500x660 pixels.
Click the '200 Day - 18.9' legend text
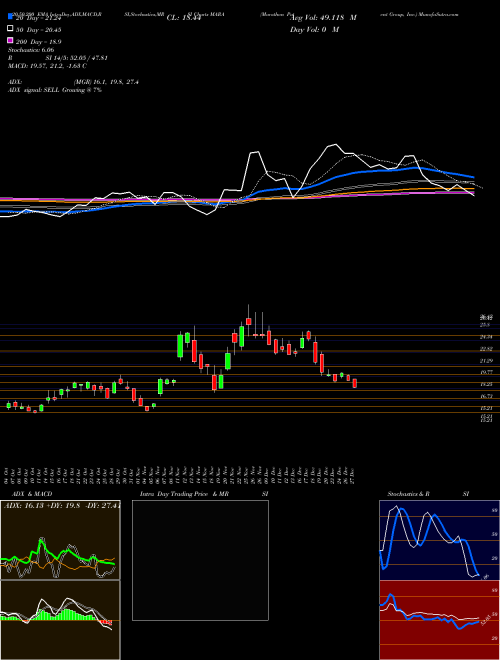39,42
